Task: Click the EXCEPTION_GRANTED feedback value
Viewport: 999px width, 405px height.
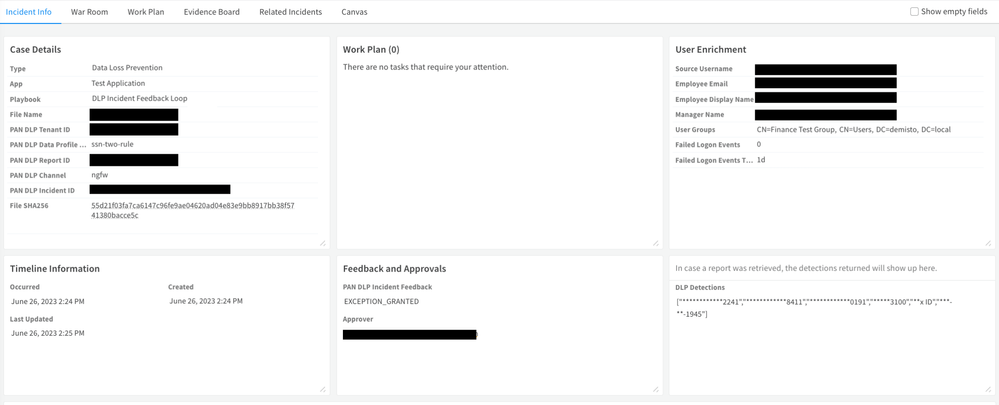Action: pyautogui.click(x=381, y=301)
